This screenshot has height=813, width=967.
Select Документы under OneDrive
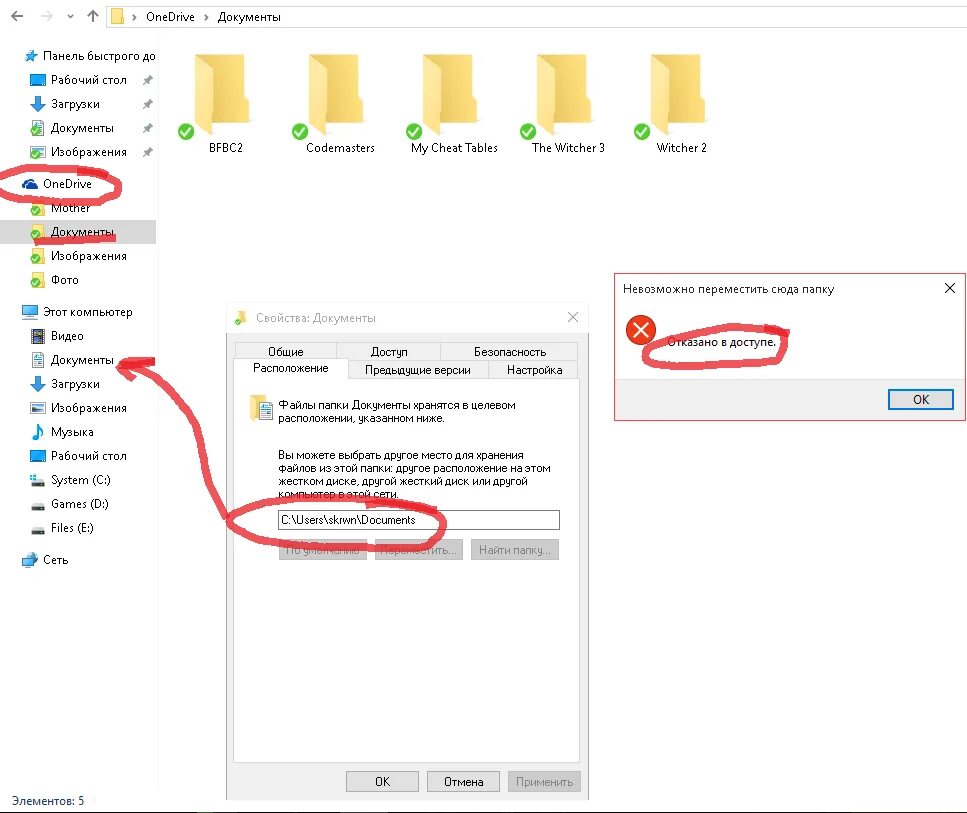coord(81,232)
